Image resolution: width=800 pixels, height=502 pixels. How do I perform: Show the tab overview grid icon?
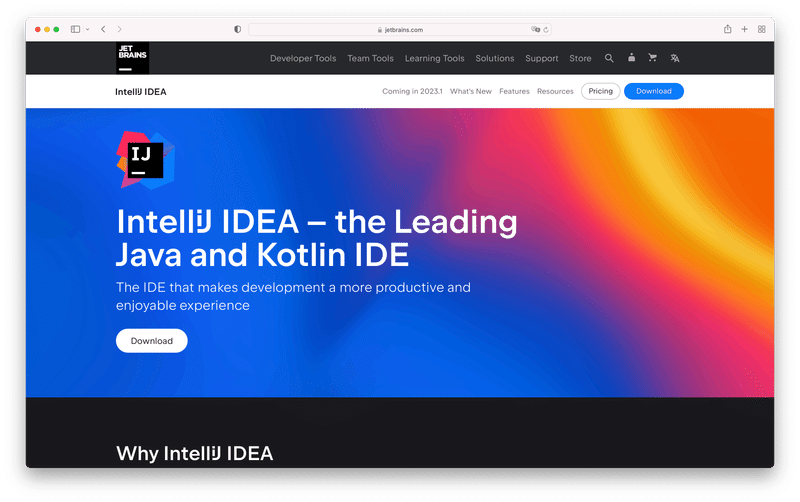pyautogui.click(x=762, y=30)
